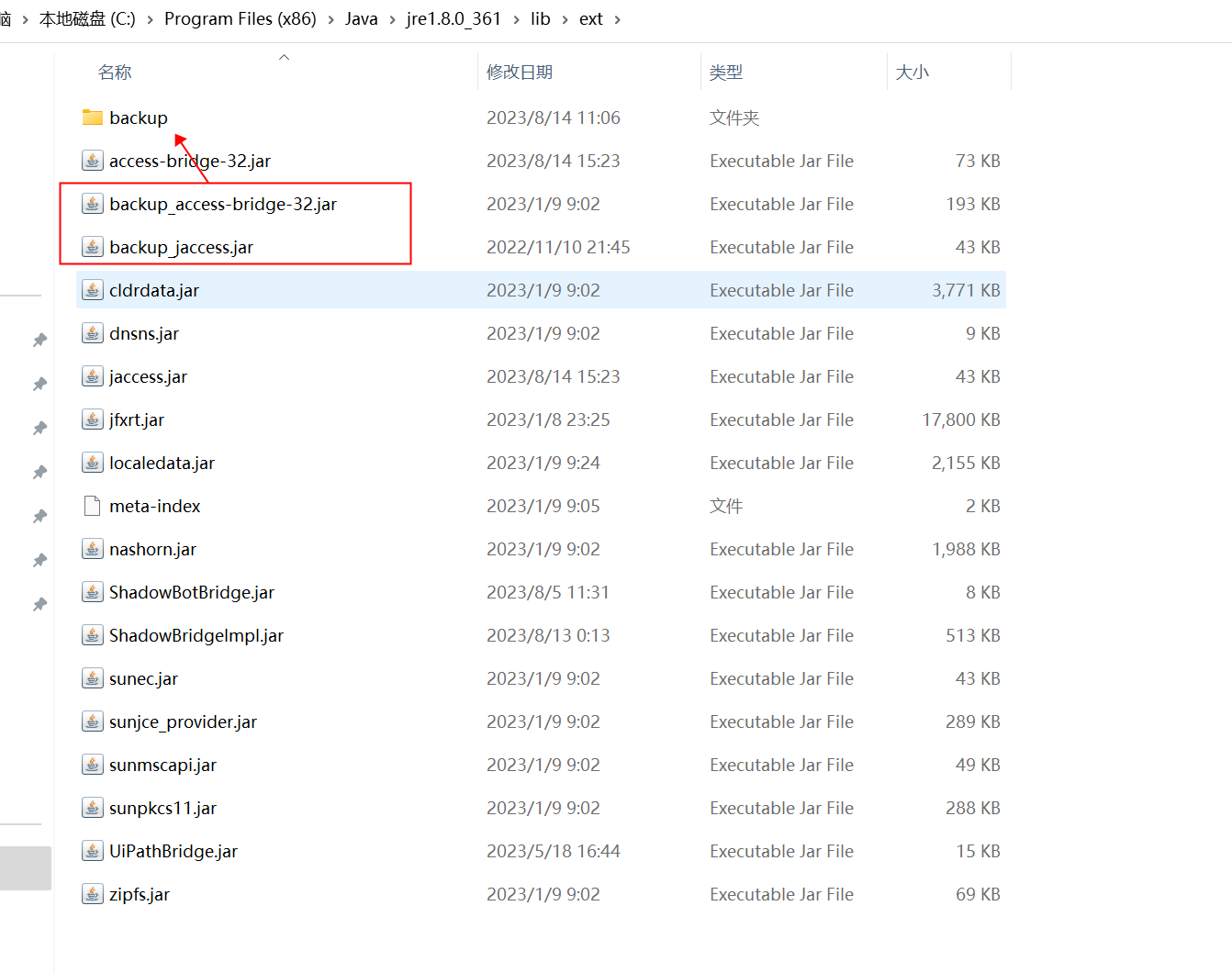Click the meta-index blank file icon
Image resolution: width=1232 pixels, height=973 pixels.
pyautogui.click(x=92, y=506)
